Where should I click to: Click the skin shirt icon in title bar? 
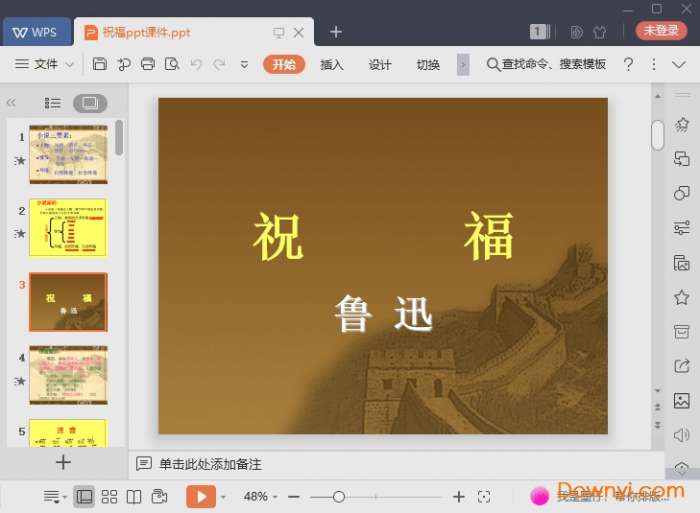click(600, 32)
